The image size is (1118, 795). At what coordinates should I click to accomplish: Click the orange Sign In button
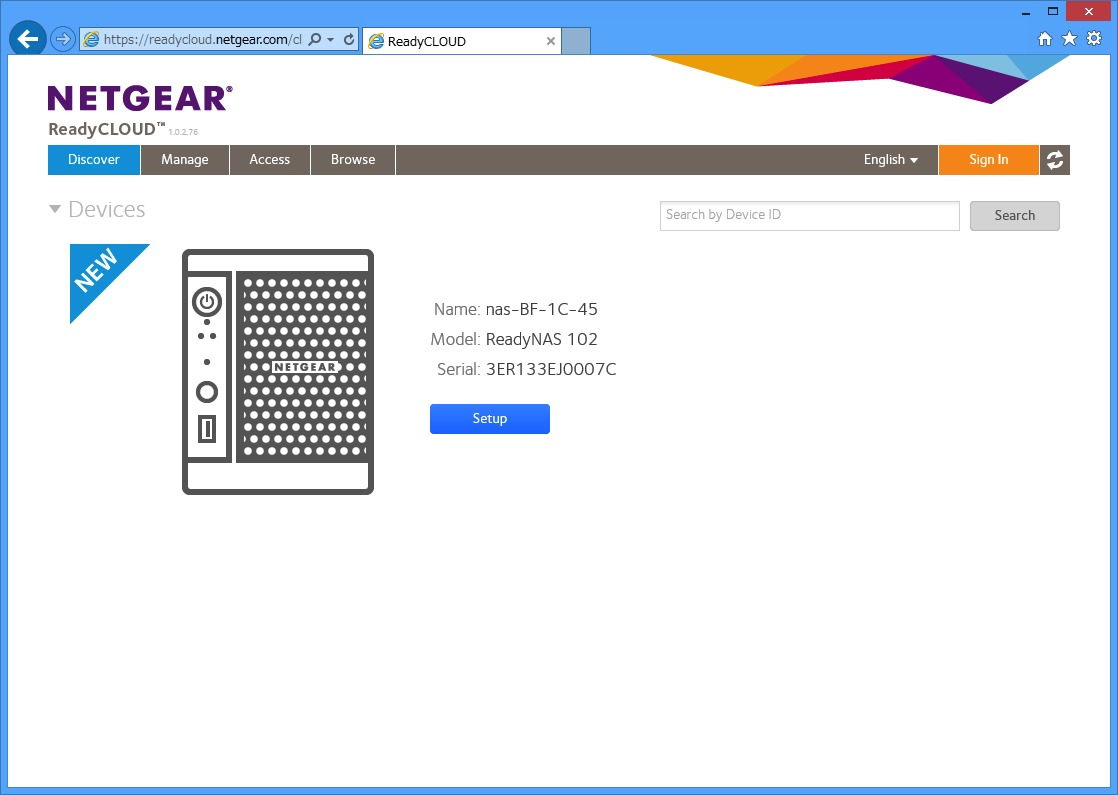[988, 160]
